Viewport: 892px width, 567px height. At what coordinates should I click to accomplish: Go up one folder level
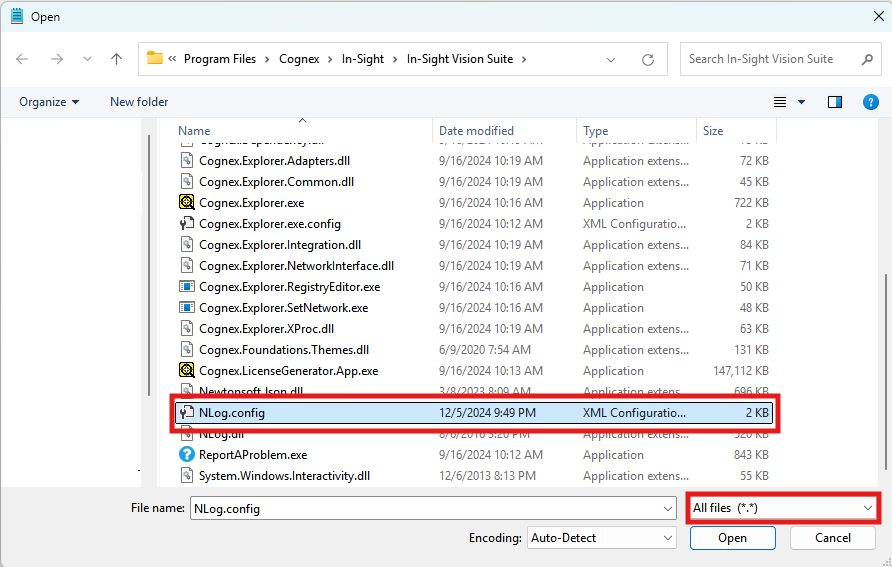117,59
